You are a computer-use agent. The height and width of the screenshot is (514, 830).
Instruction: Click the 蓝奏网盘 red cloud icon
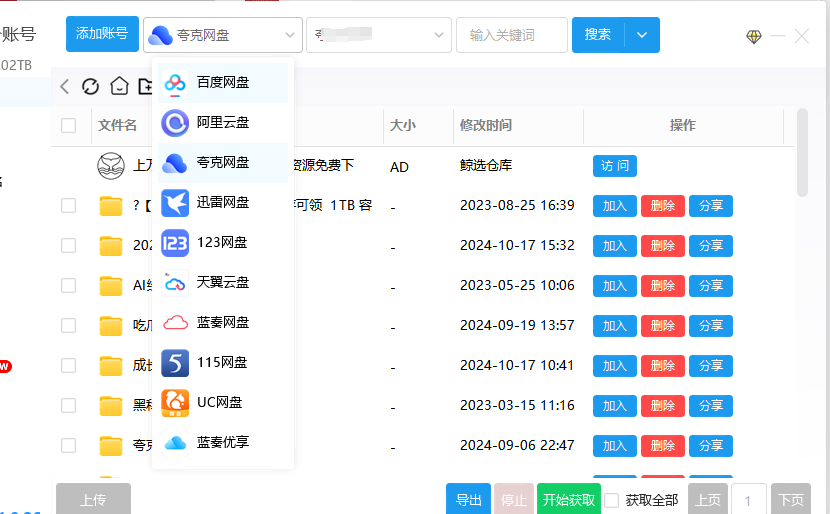point(175,323)
